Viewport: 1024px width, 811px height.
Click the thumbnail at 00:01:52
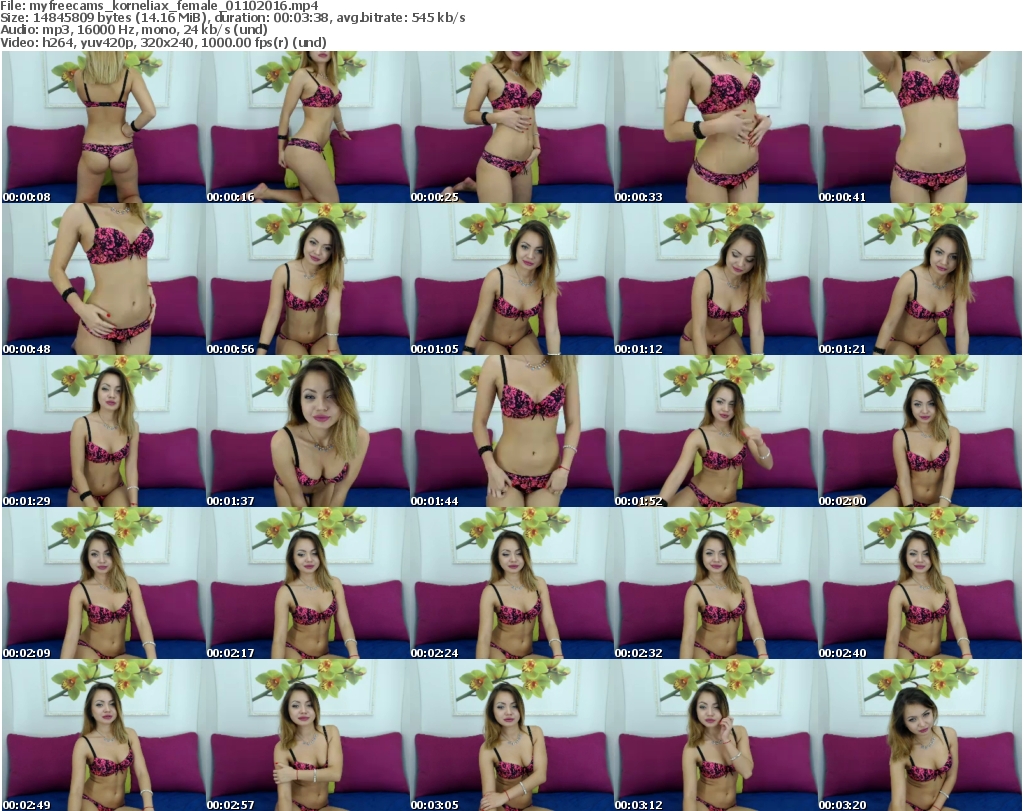[716, 431]
